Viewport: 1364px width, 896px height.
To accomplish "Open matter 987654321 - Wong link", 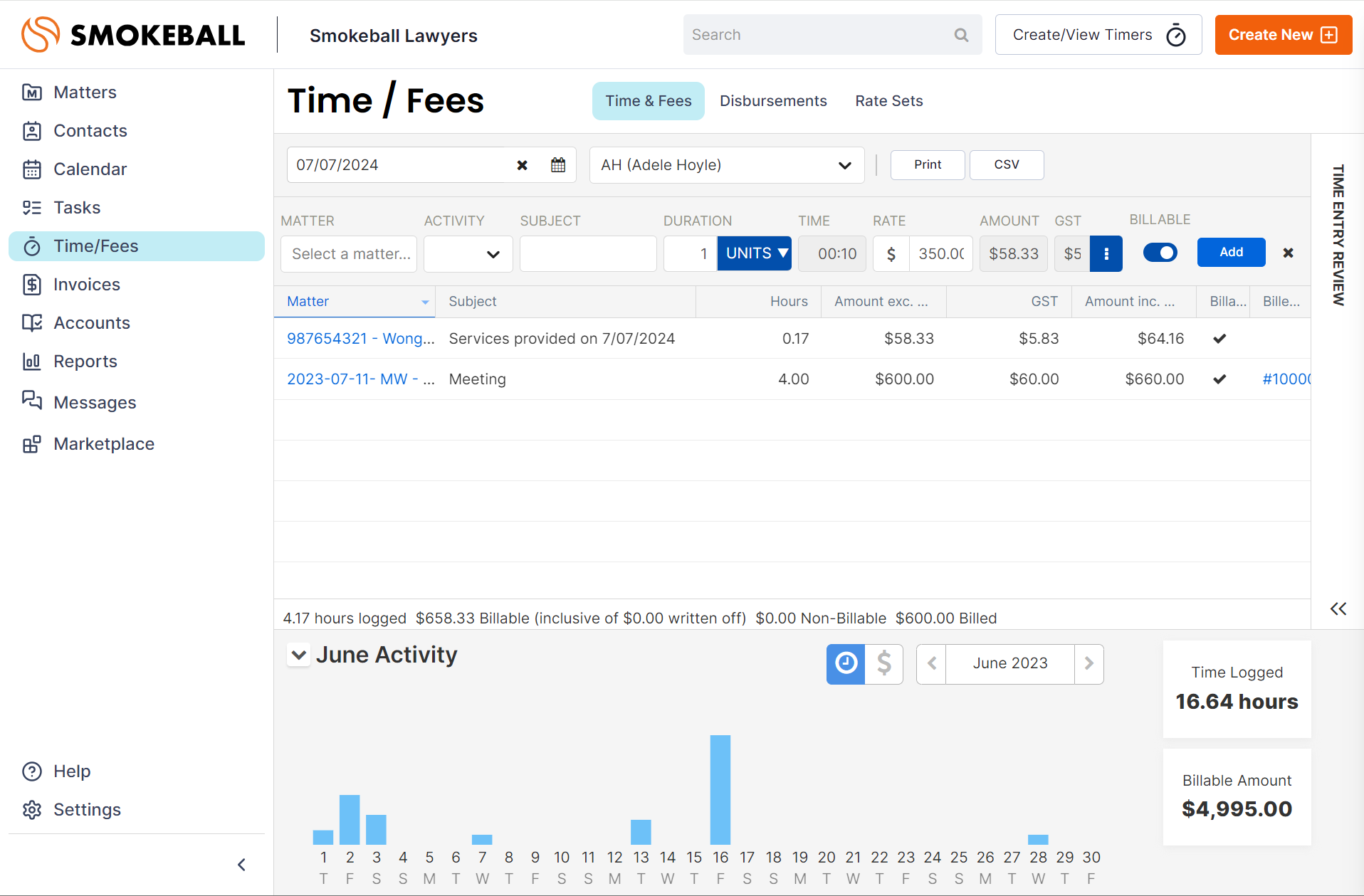I will click(360, 339).
